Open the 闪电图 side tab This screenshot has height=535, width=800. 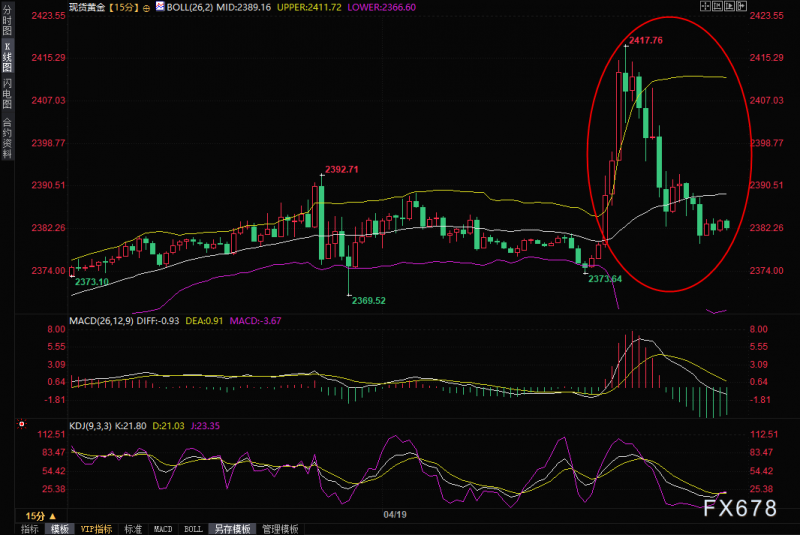click(7, 94)
